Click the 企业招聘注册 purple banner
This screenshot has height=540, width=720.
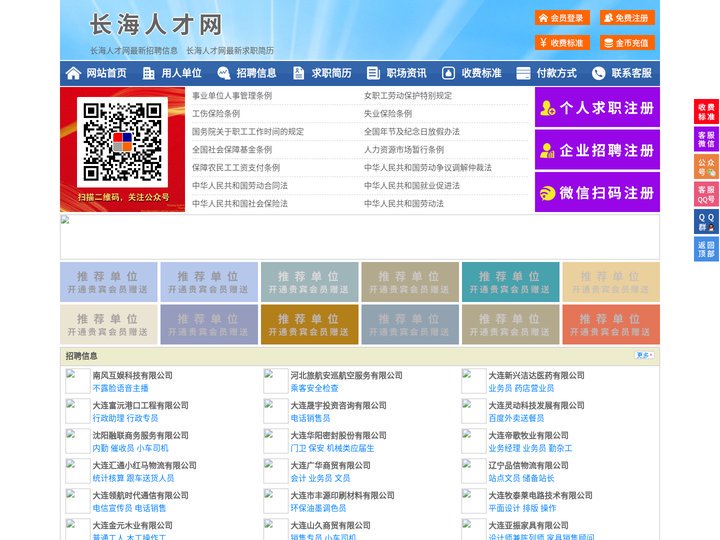(597, 150)
